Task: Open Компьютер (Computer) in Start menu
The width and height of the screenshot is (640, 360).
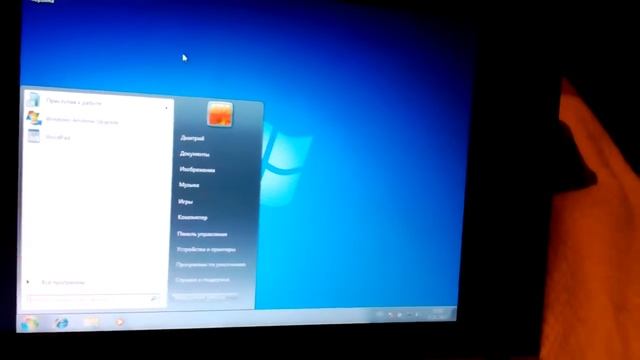Action: [x=192, y=218]
